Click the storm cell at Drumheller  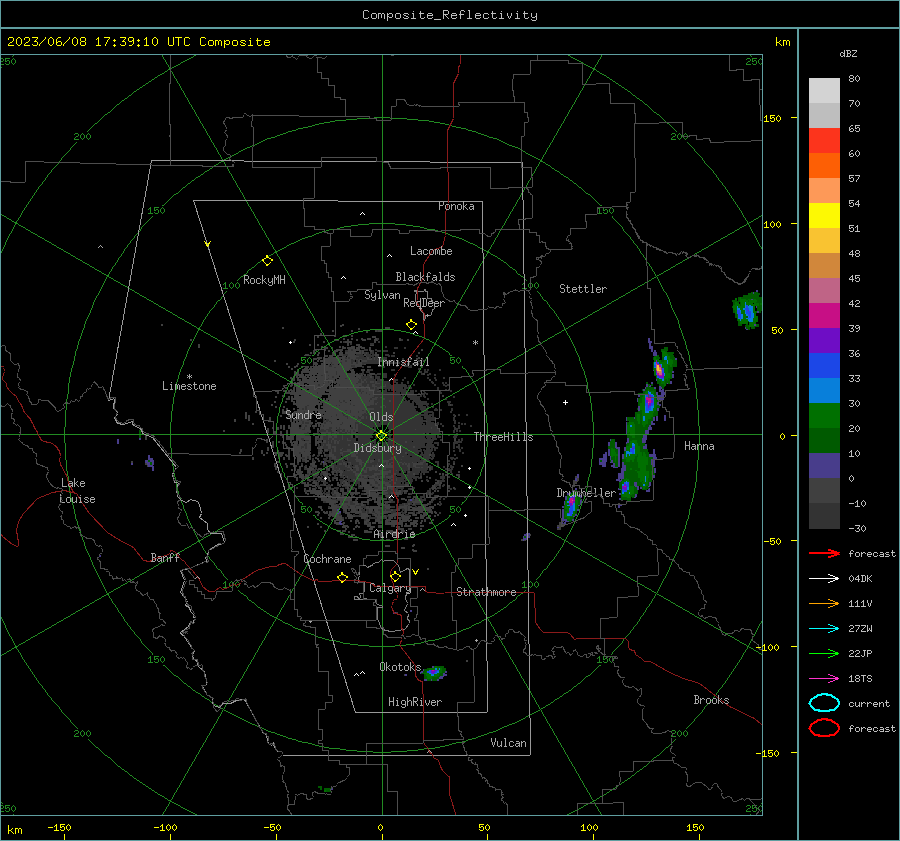pyautogui.click(x=571, y=506)
